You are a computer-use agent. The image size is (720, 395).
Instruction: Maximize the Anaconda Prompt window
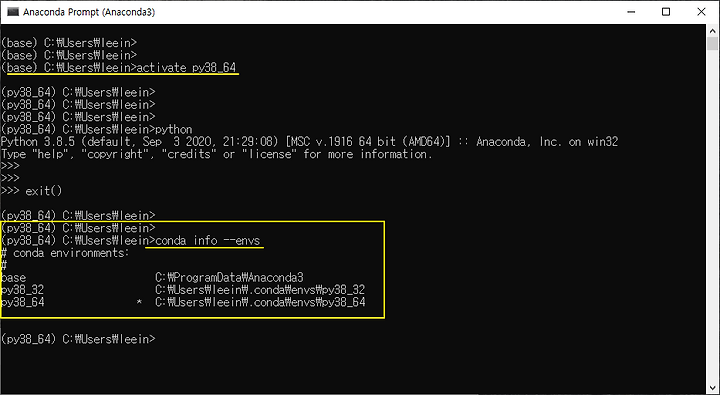tap(666, 12)
